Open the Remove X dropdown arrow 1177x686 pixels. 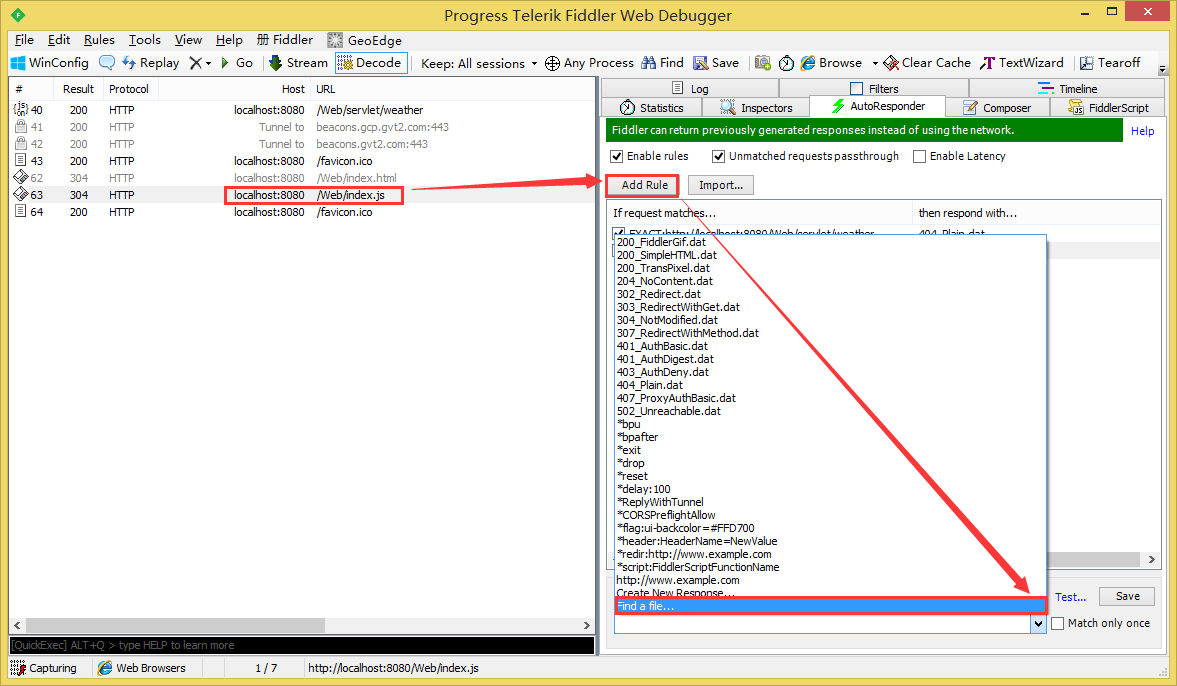tap(209, 64)
